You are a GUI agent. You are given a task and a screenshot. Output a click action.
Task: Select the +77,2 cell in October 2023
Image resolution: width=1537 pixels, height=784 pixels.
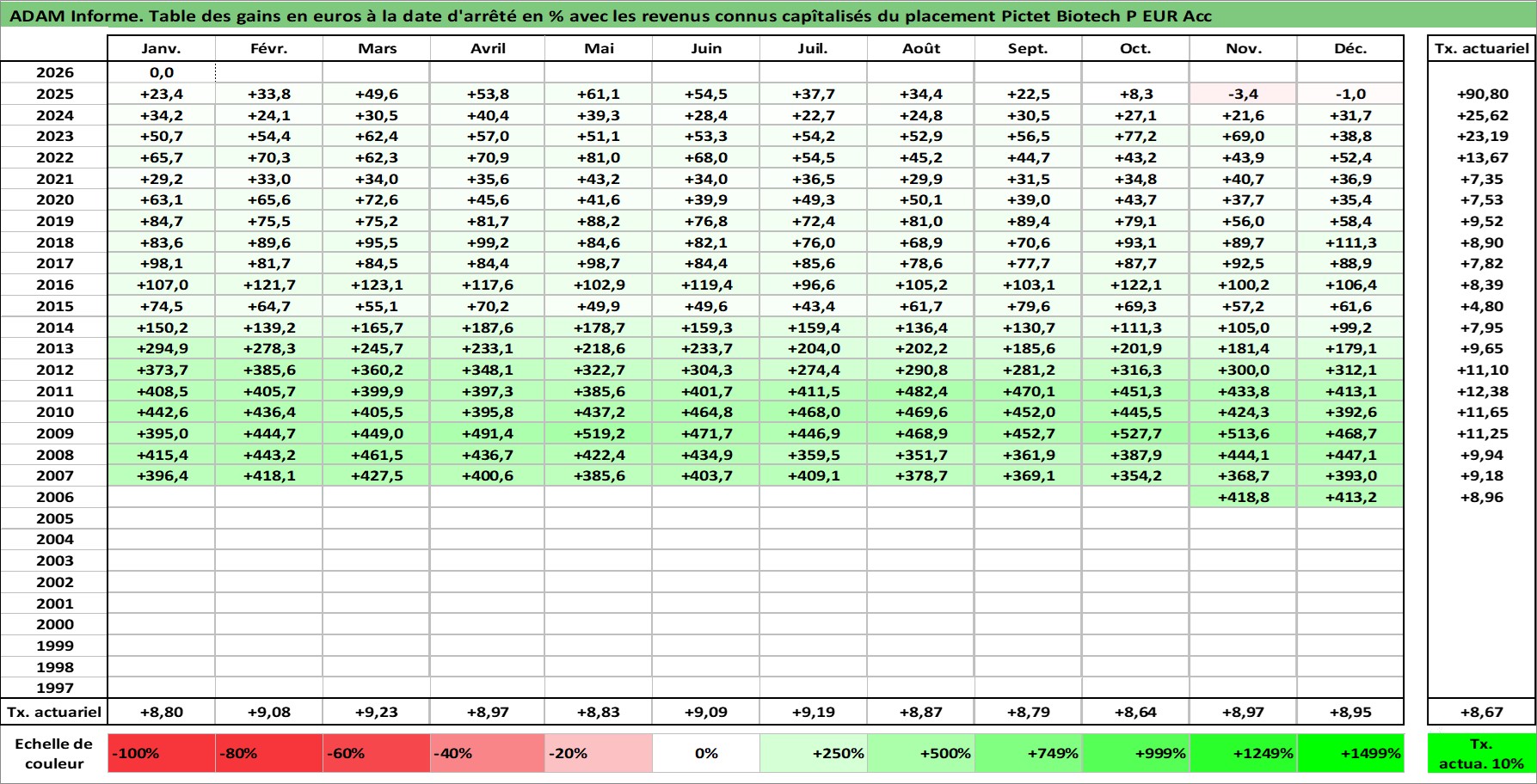tap(1135, 136)
